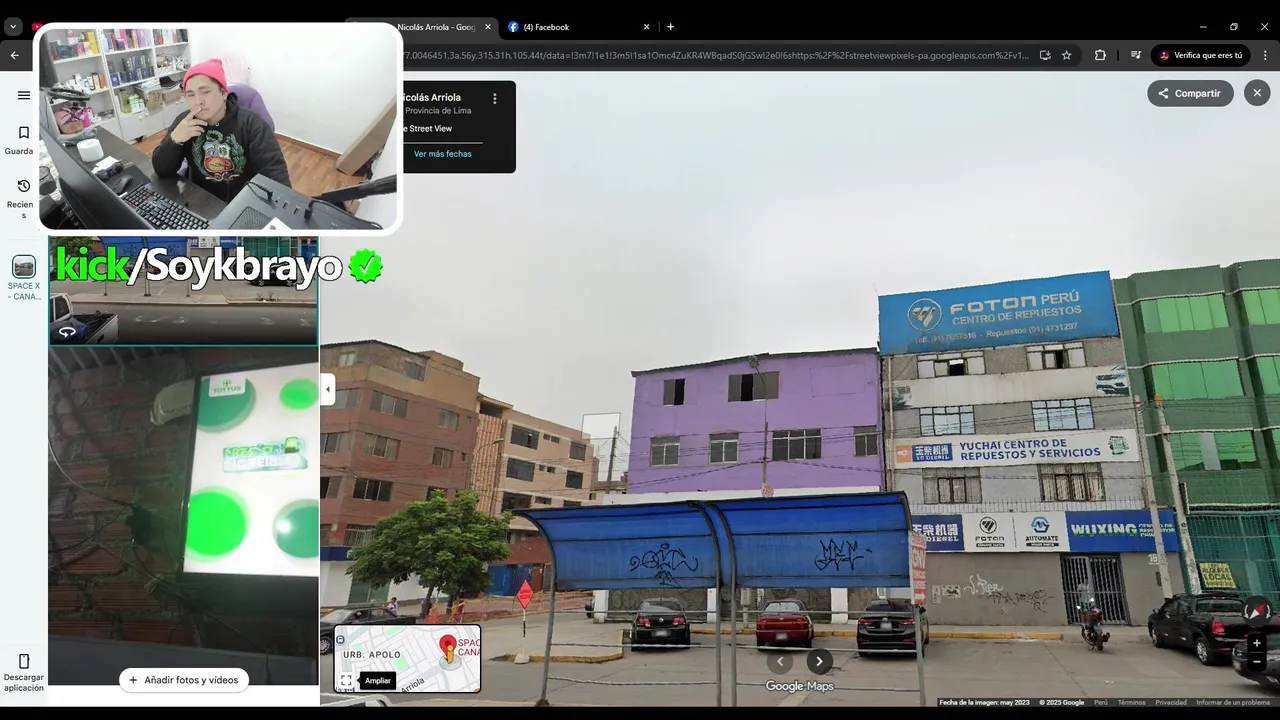This screenshot has height=720, width=1280.
Task: Click Añadir fotos y vídeos button
Action: (184, 680)
